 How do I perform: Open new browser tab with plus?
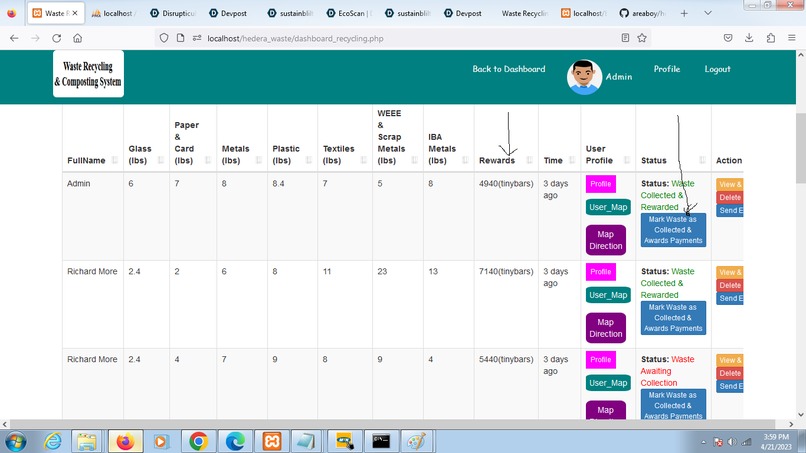click(x=684, y=13)
